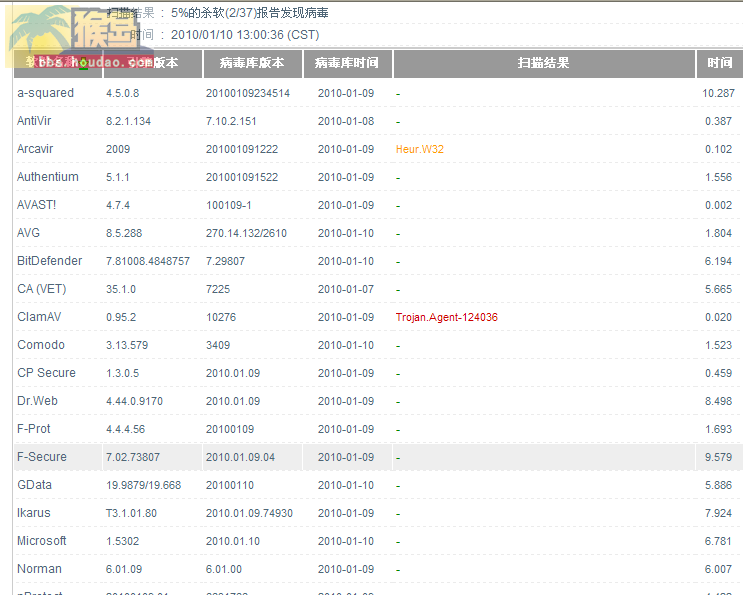
Task: Select the CA (VET) scanner name
Action: (42, 288)
